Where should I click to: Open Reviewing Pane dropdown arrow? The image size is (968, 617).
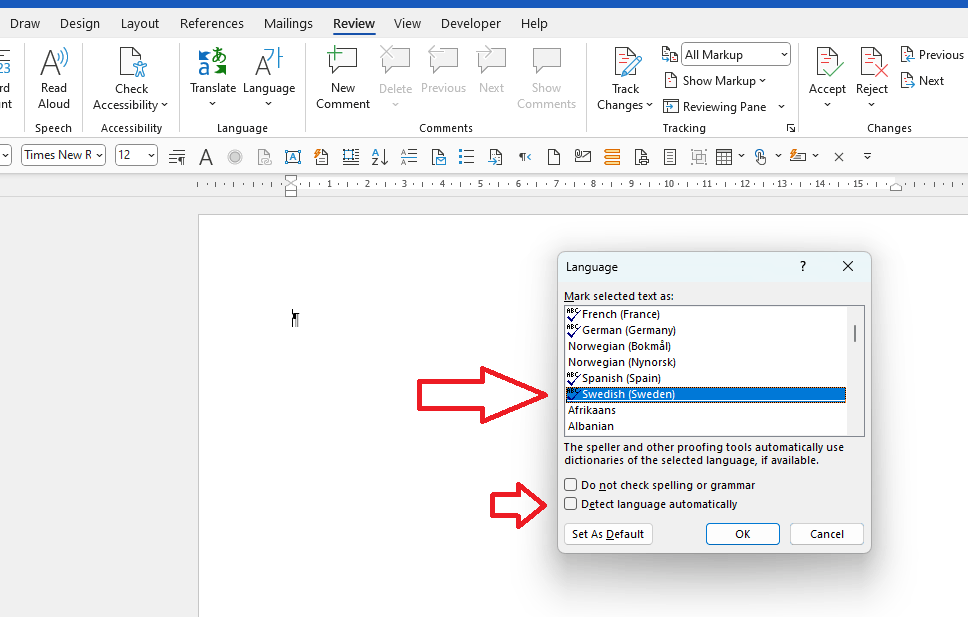click(782, 107)
